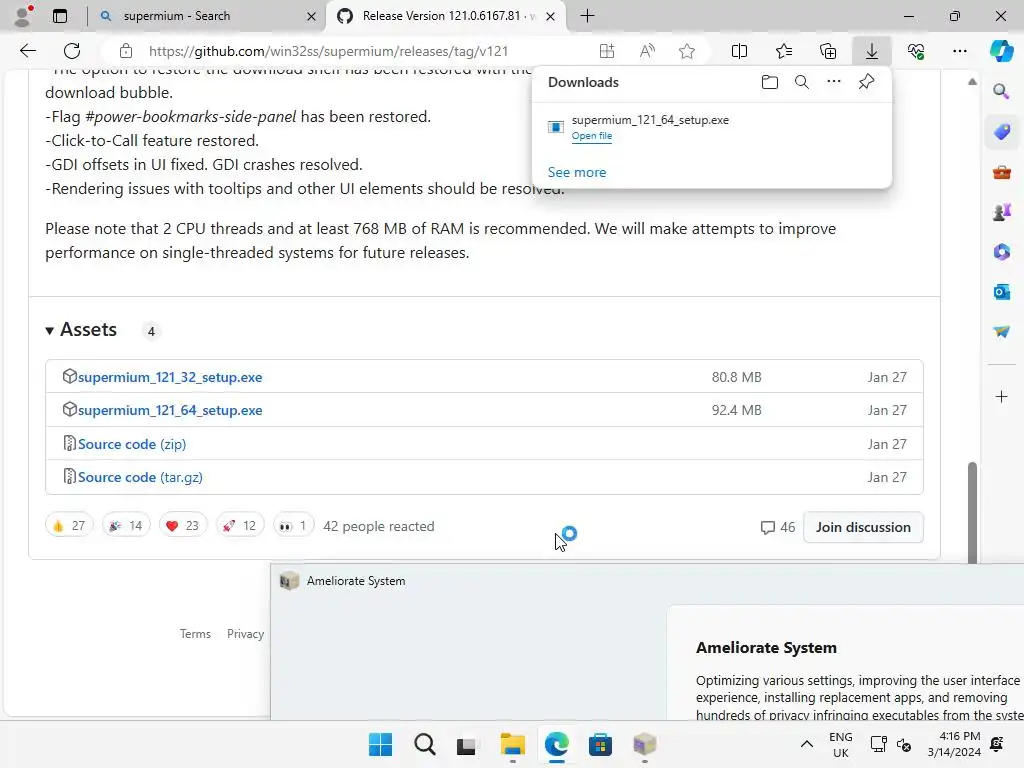Open the split screen icon
The width and height of the screenshot is (1024, 768).
point(739,51)
